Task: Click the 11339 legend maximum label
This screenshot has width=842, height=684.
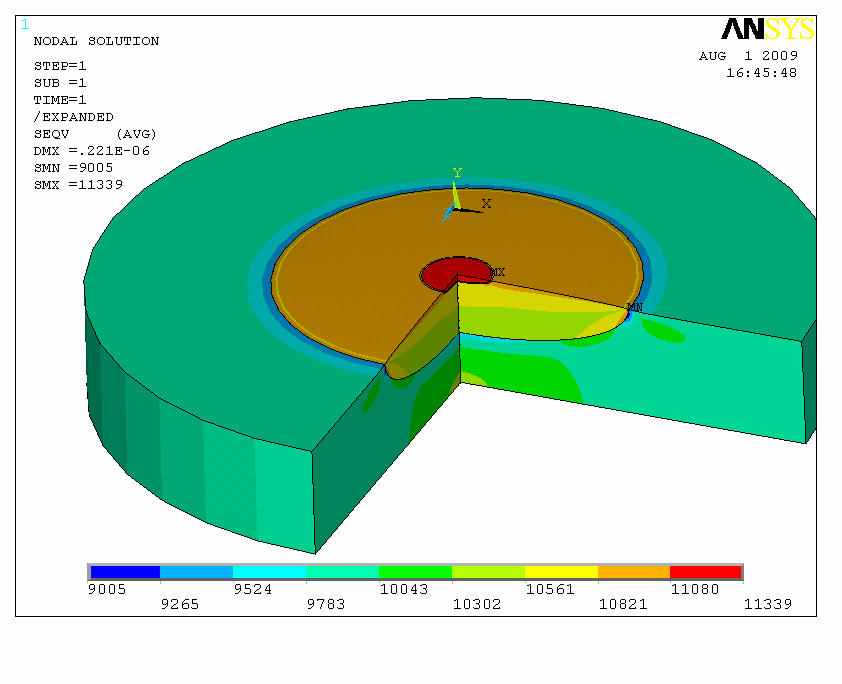Action: coord(770,605)
